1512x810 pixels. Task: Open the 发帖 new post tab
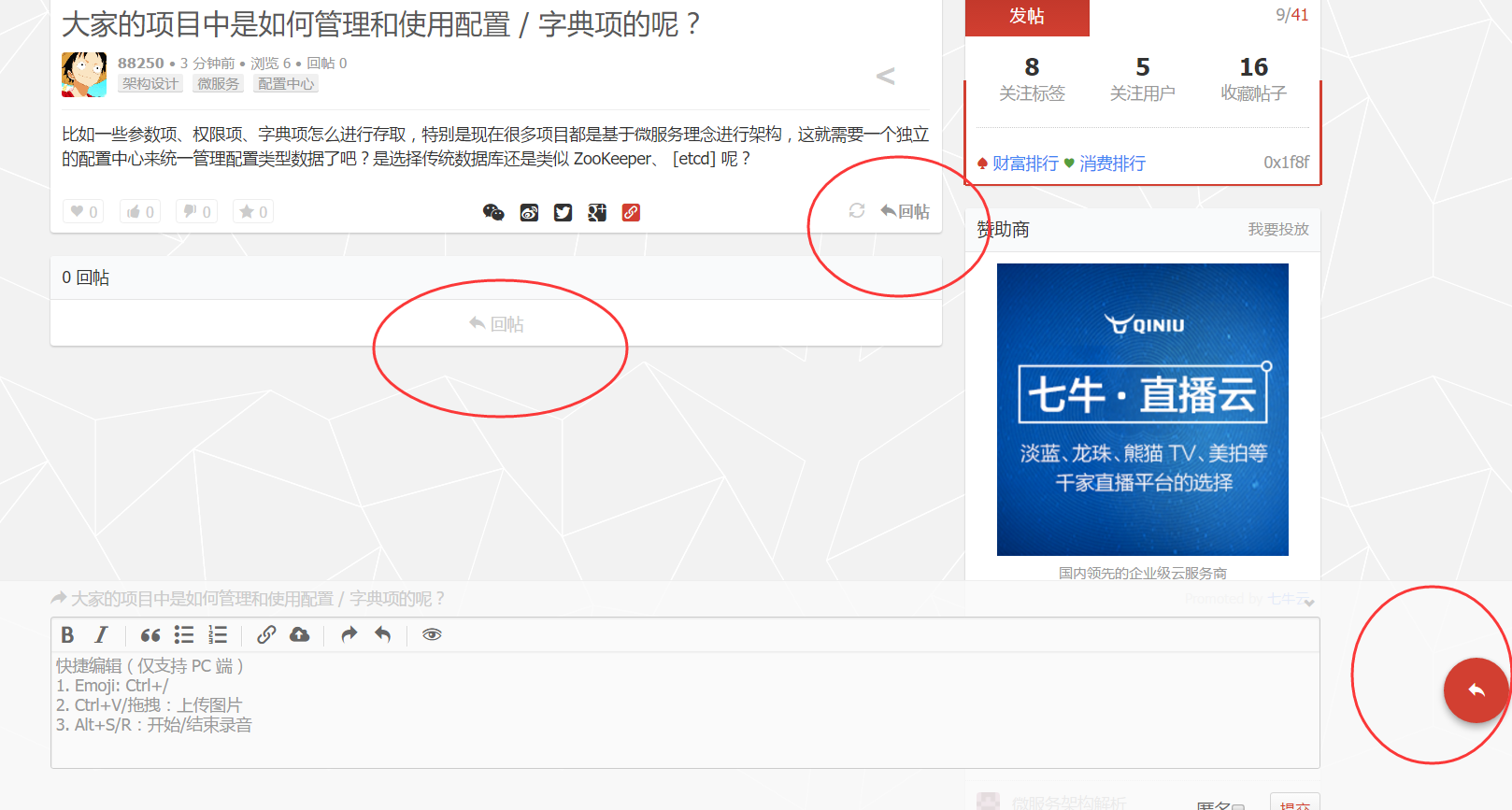(1027, 17)
